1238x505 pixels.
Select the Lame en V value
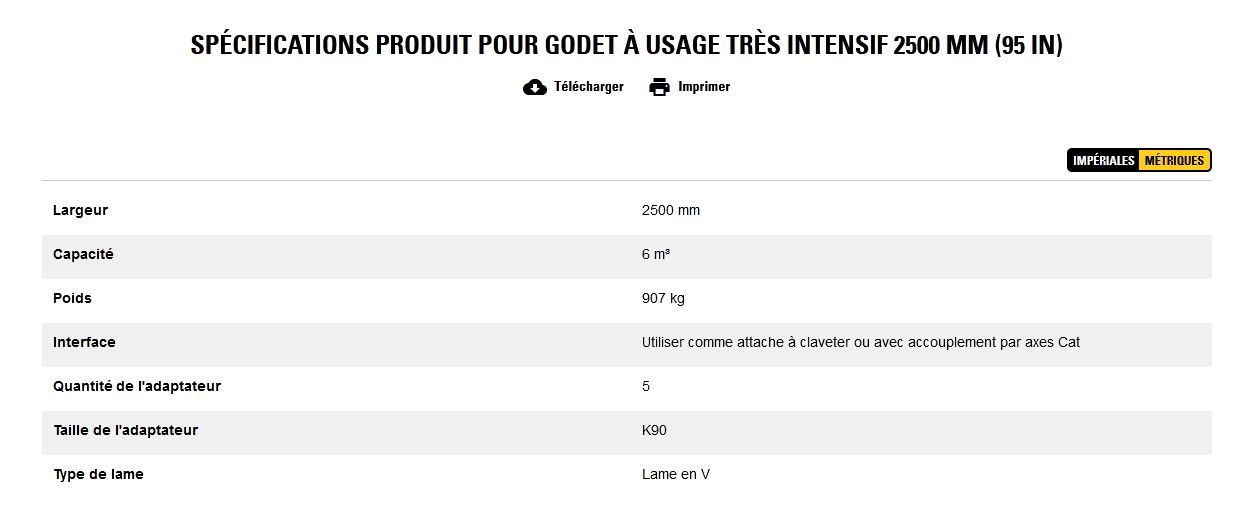[x=676, y=475]
